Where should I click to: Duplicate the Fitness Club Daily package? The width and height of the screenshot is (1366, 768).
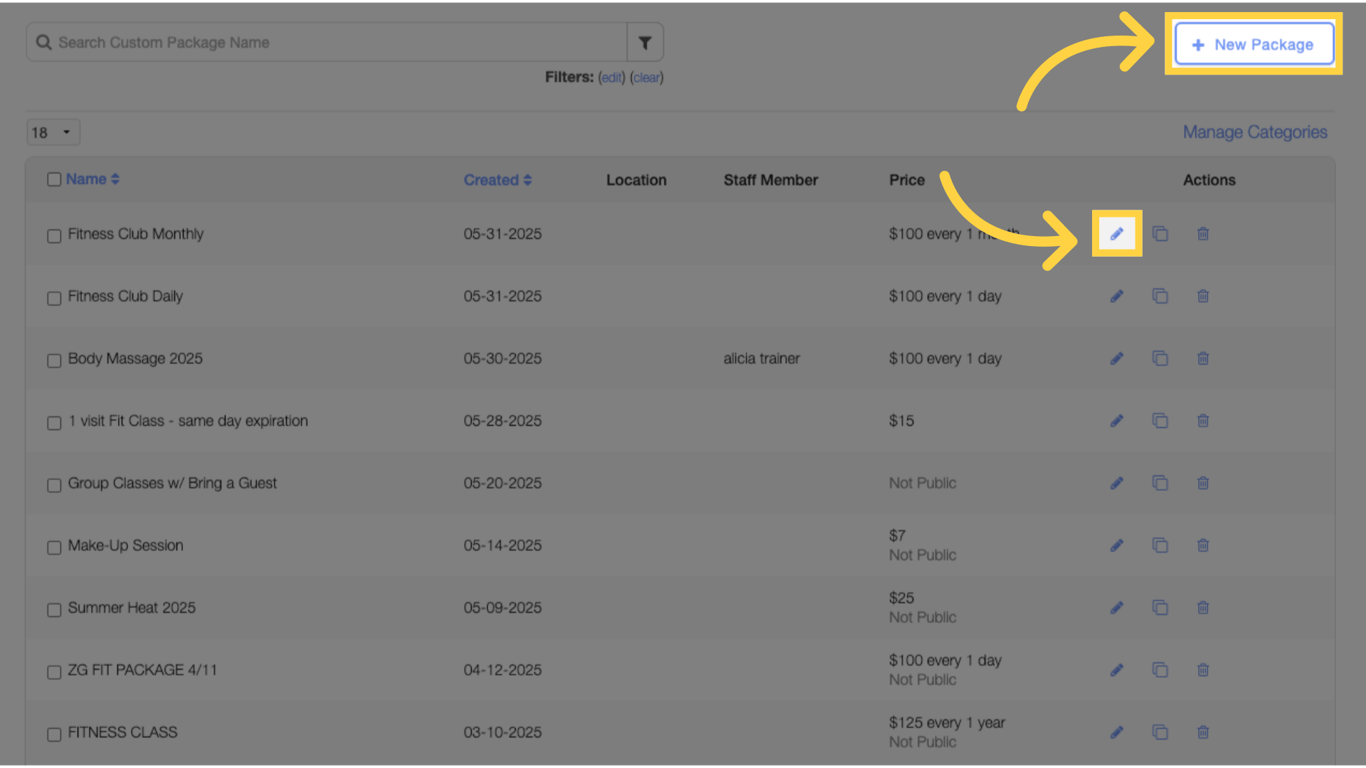[1160, 296]
